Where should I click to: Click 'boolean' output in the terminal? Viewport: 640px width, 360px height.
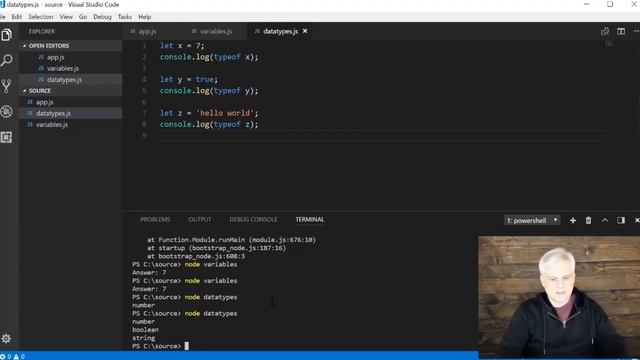tap(145, 330)
